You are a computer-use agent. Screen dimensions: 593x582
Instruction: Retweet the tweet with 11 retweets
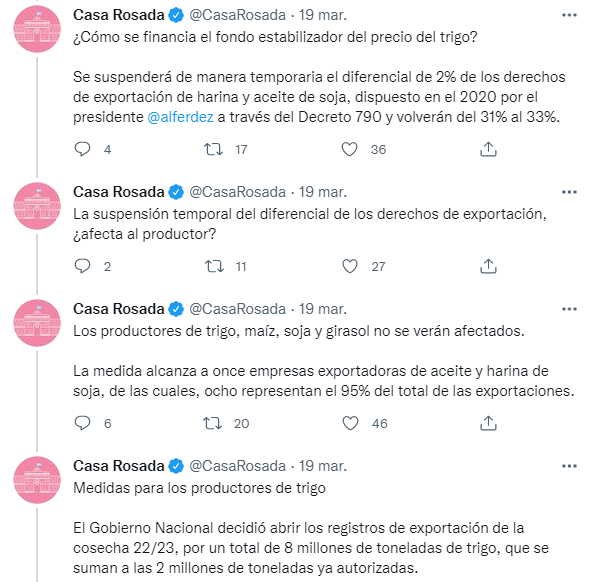coord(214,266)
